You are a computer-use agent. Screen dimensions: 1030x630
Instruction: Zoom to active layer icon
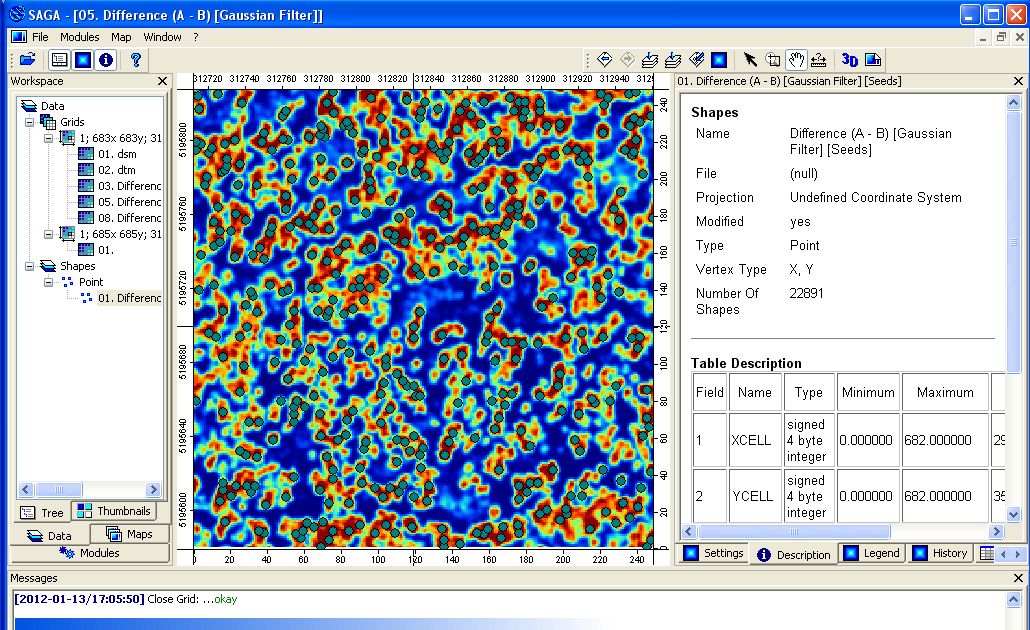pyautogui.click(x=673, y=60)
